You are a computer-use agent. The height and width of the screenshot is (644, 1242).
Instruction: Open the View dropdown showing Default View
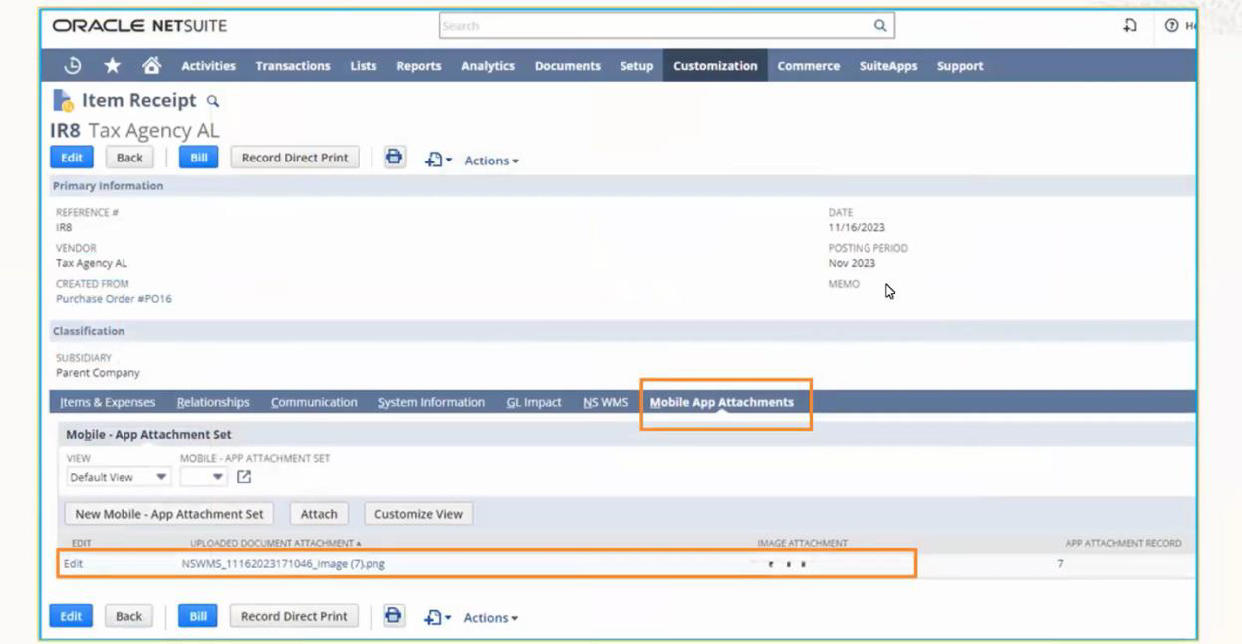(x=117, y=477)
